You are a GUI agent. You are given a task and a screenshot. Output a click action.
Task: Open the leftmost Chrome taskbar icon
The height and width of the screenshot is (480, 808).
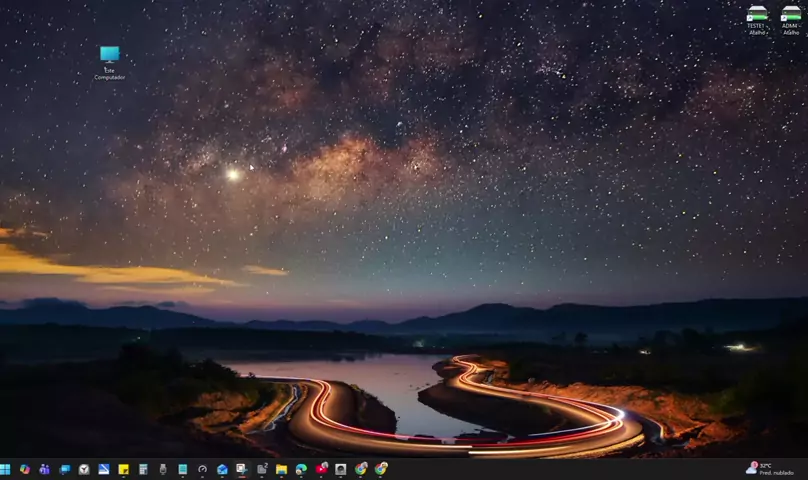click(x=361, y=469)
